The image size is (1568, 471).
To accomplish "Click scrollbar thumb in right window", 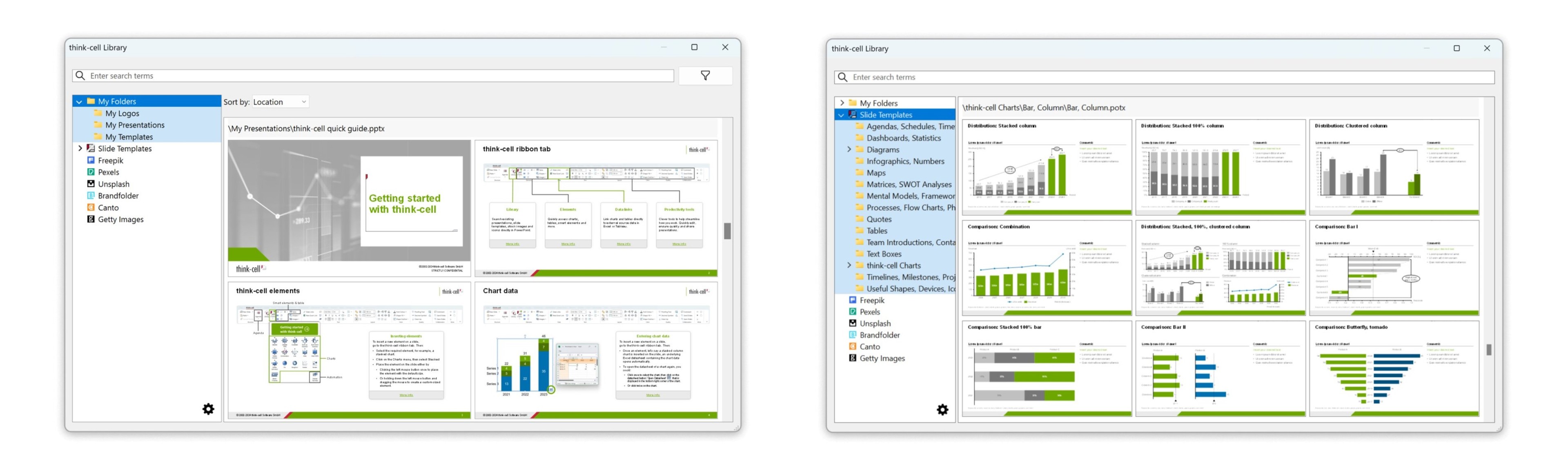I will (x=1488, y=350).
